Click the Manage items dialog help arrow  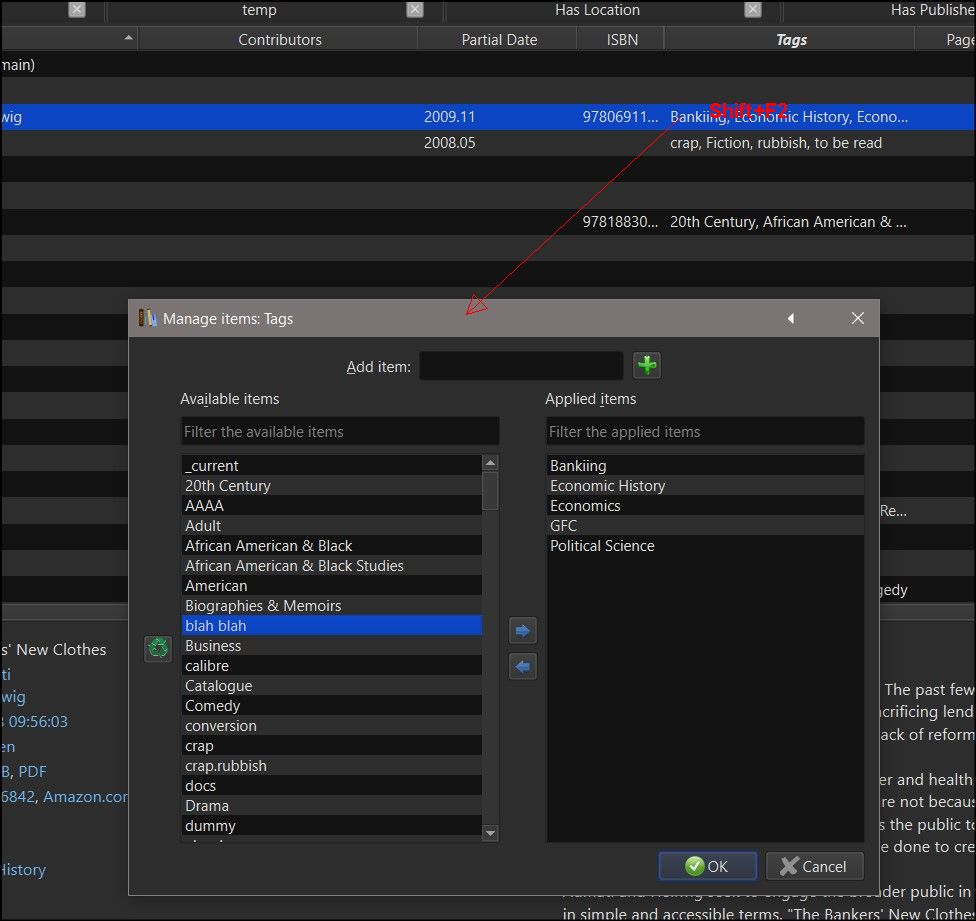click(x=790, y=319)
